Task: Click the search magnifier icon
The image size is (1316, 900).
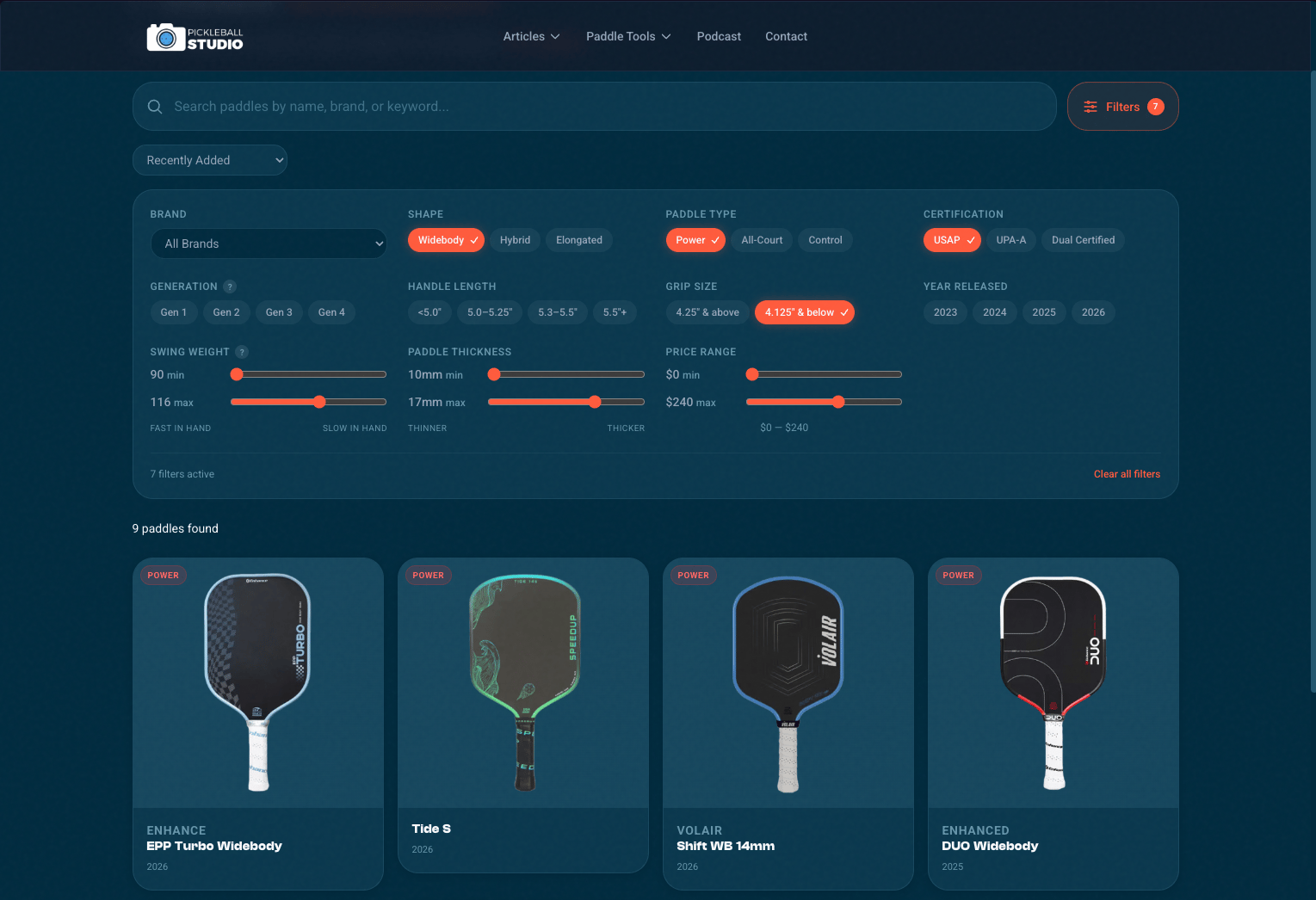Action: (x=155, y=107)
